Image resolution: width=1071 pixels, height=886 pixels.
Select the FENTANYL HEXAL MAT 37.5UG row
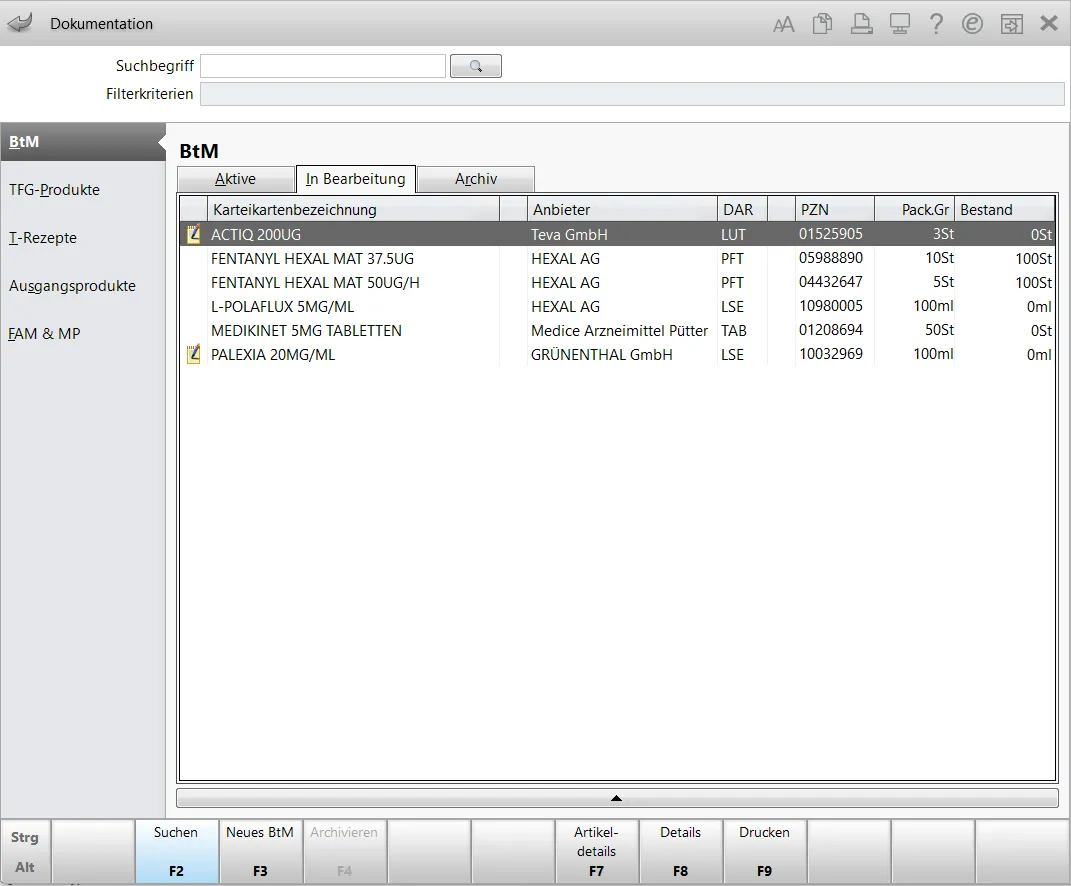coord(617,259)
